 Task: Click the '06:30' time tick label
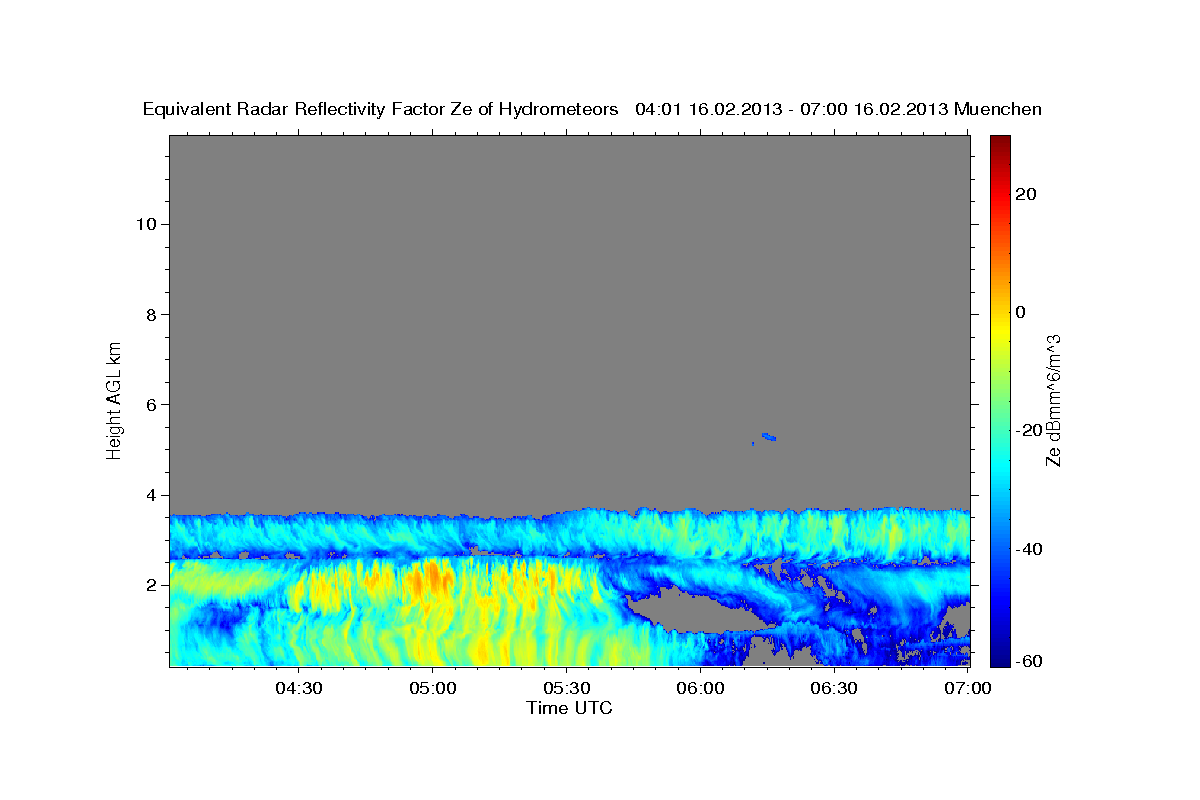[834, 688]
